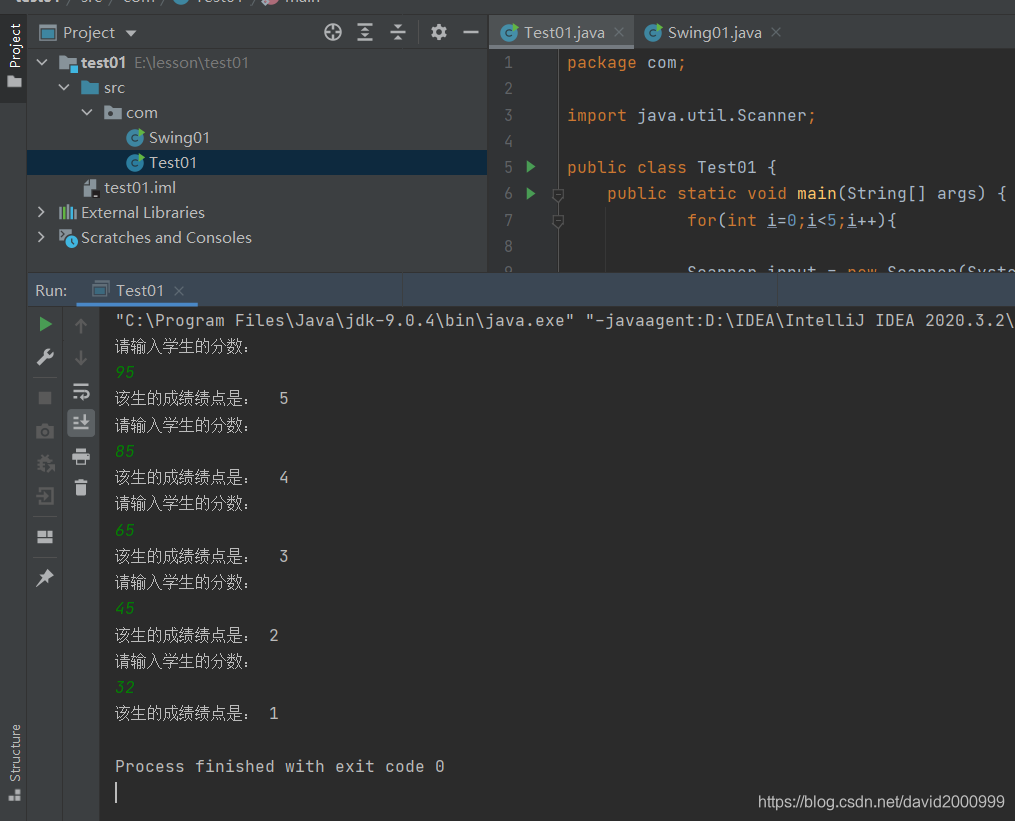Open run configuration wrench icon
Viewport: 1015px width, 821px height.
tap(45, 357)
